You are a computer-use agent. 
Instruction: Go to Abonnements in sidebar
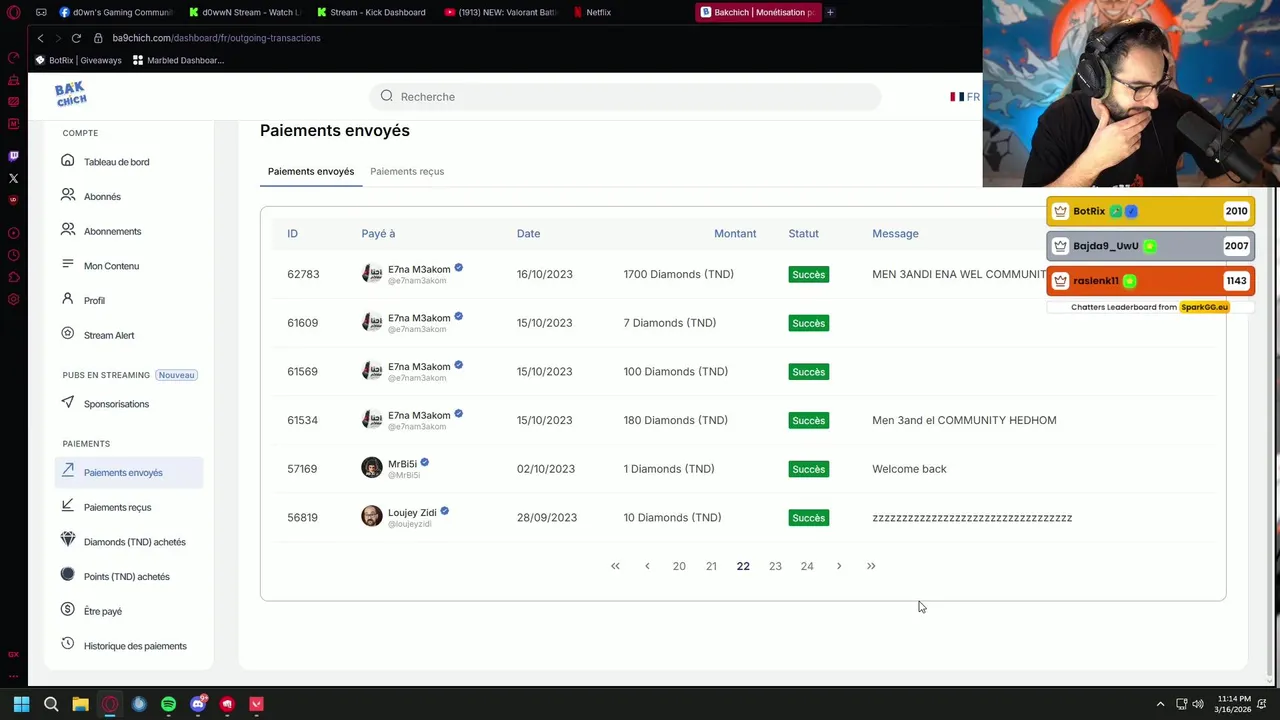tap(112, 231)
